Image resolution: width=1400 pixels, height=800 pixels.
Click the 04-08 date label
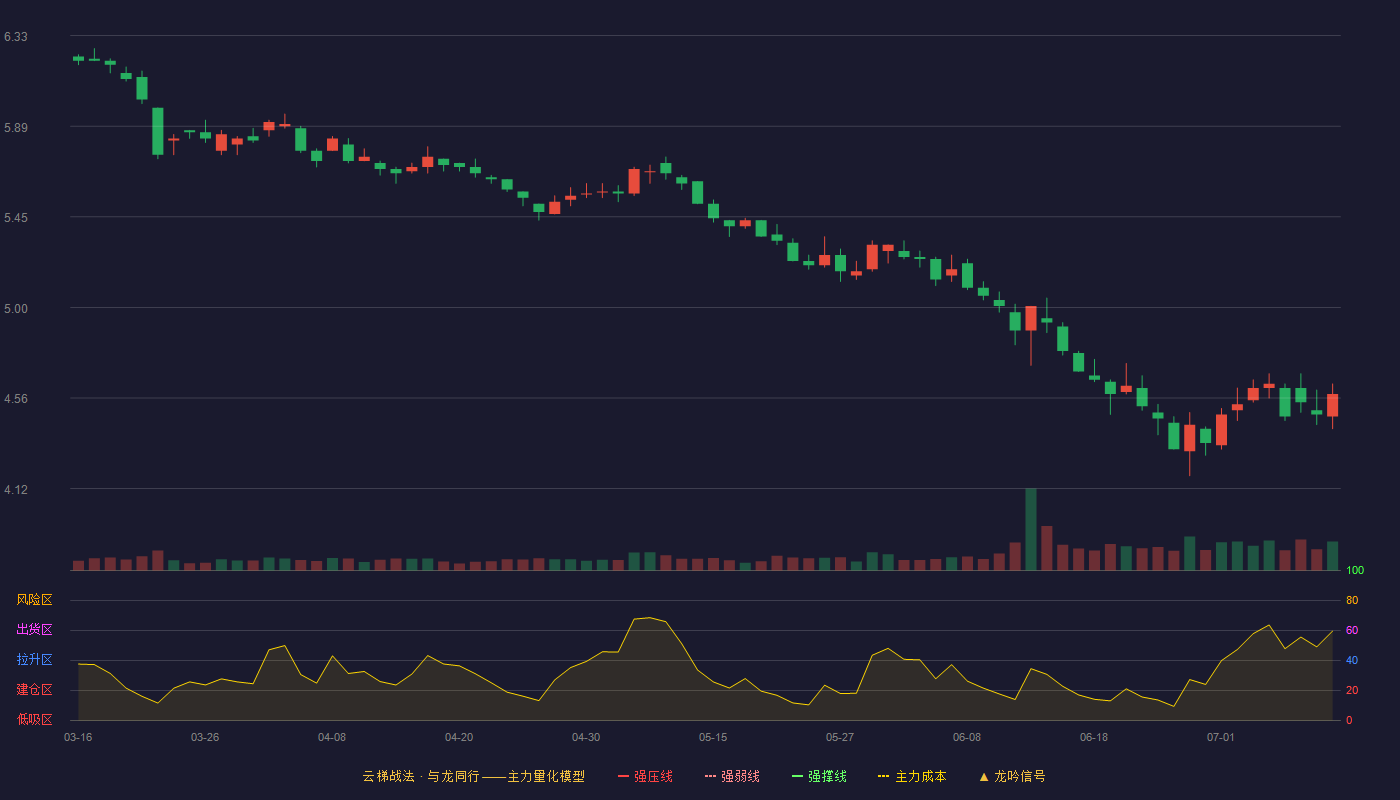(x=332, y=737)
